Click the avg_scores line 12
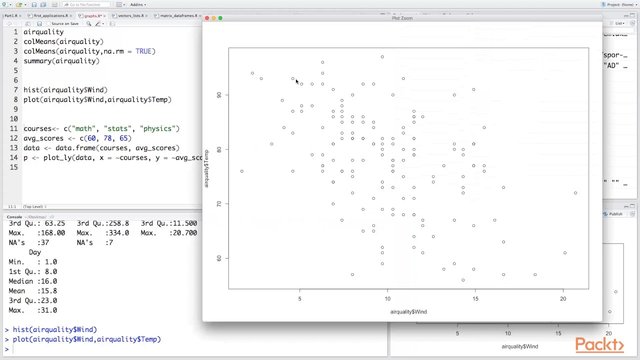Viewport: 640px width, 360px height. (x=77, y=138)
